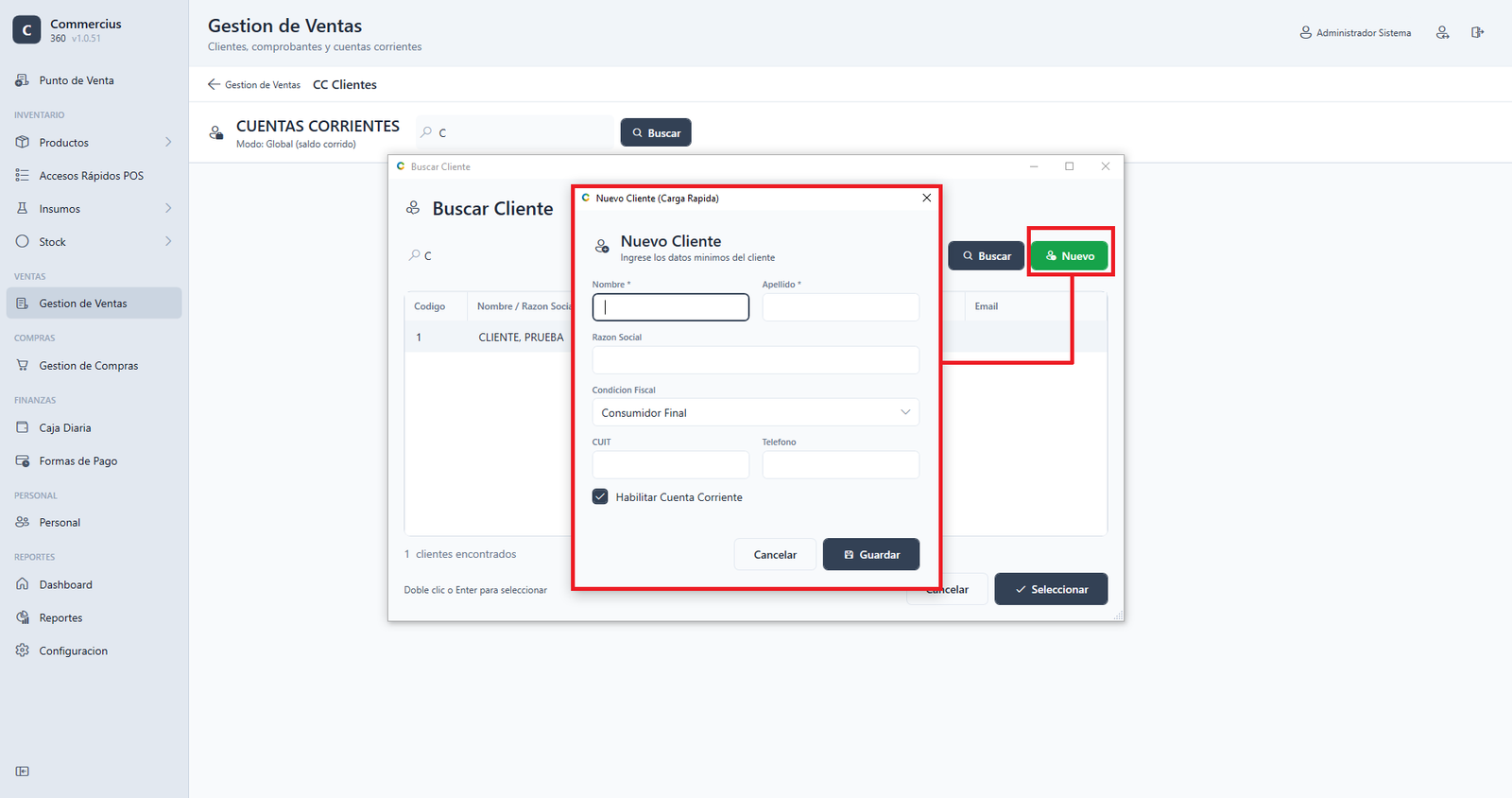This screenshot has width=1512, height=798.
Task: Expand the Stock submenu chevron
Action: pyautogui.click(x=168, y=241)
